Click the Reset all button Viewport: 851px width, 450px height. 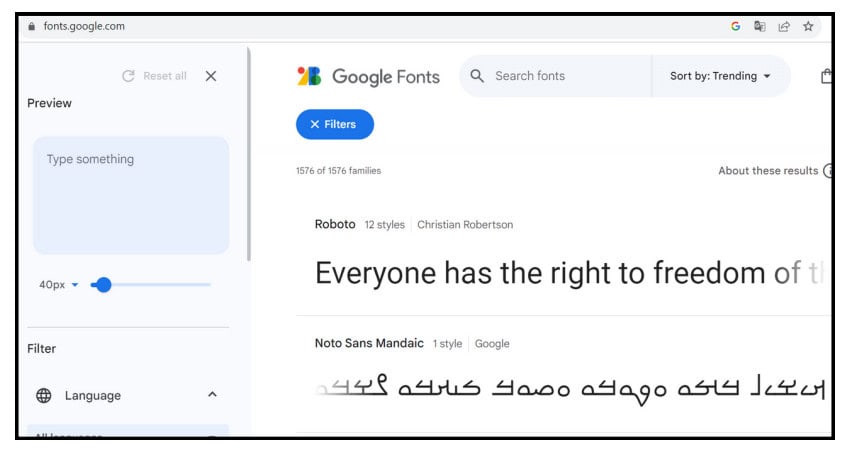[154, 76]
